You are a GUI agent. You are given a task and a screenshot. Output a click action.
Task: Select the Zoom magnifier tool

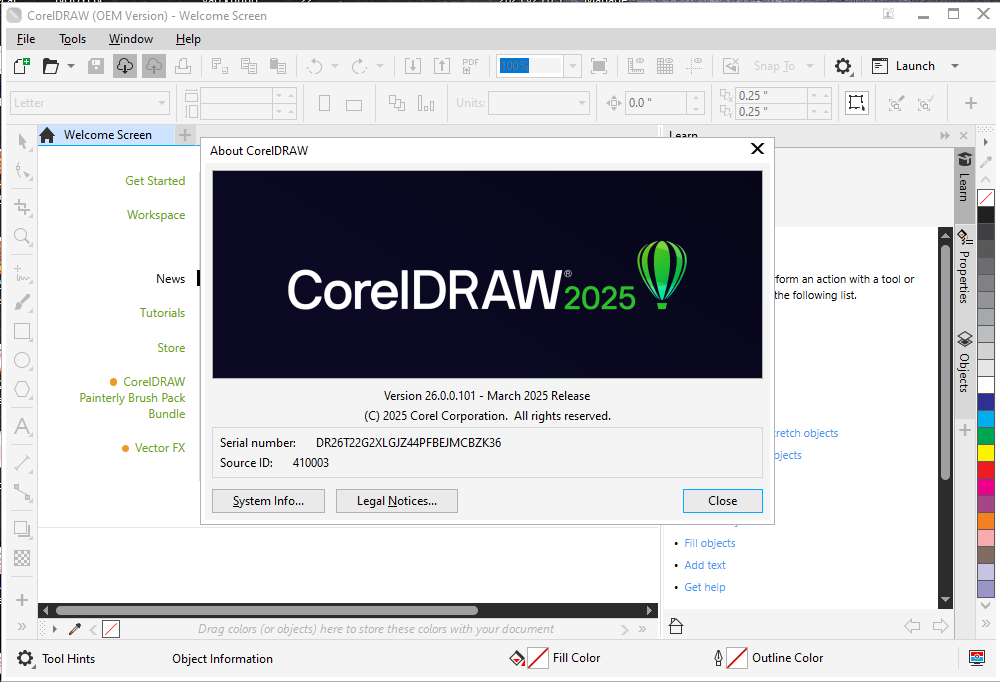click(x=22, y=237)
